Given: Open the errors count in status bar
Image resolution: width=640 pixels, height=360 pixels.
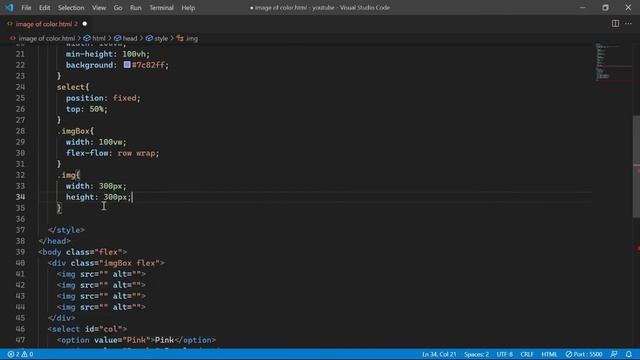Looking at the screenshot, I should pyautogui.click(x=14, y=354).
